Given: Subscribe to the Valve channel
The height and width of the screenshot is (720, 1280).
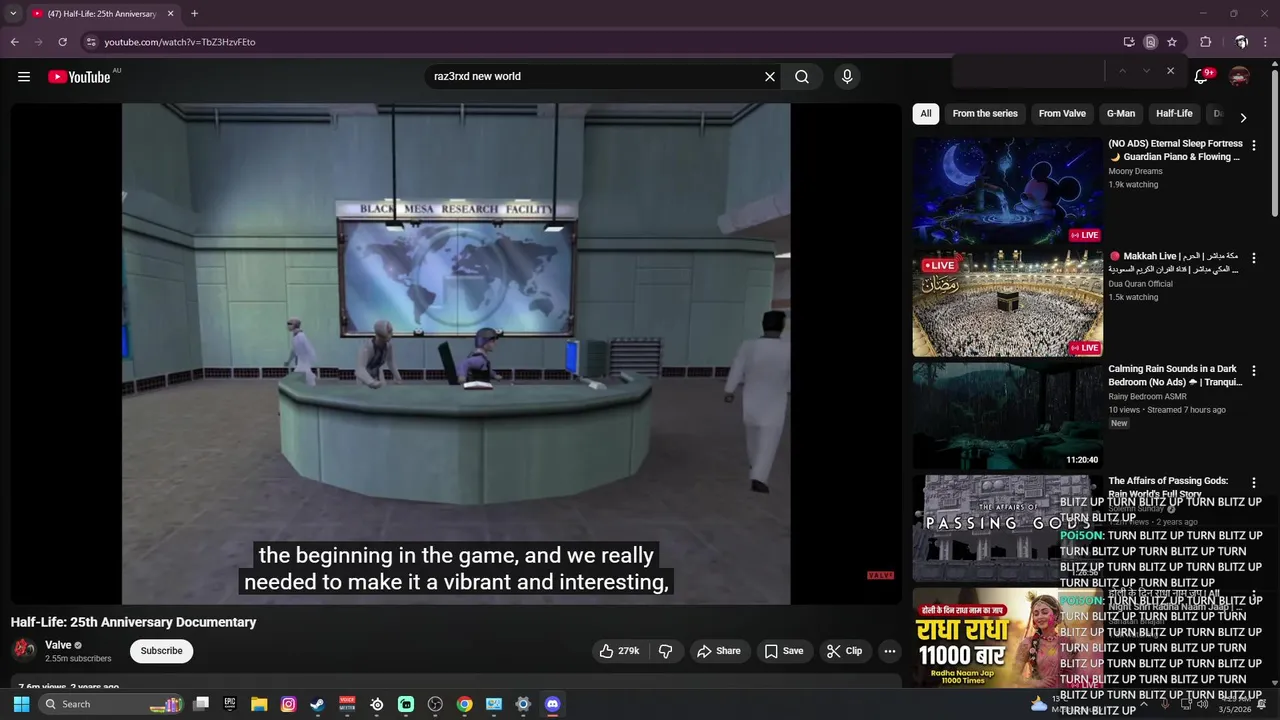Looking at the screenshot, I should [161, 651].
